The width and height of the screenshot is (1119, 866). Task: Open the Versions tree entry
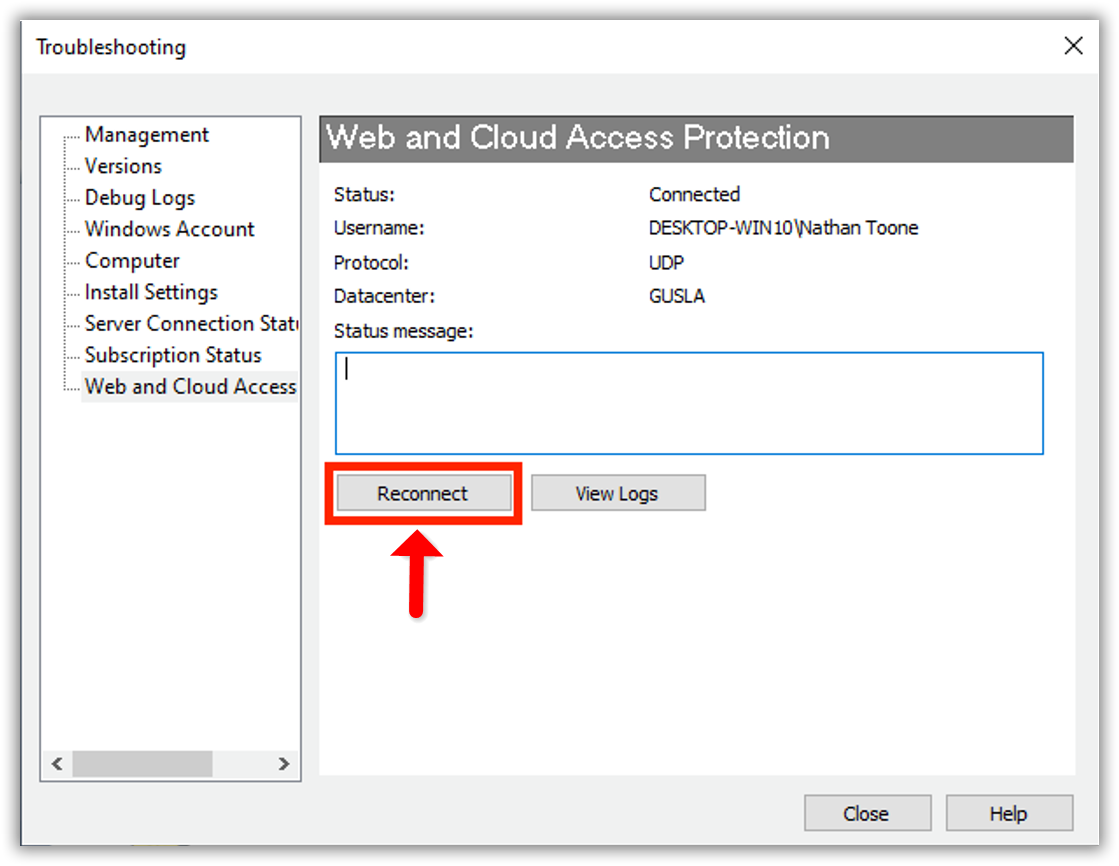(x=123, y=166)
